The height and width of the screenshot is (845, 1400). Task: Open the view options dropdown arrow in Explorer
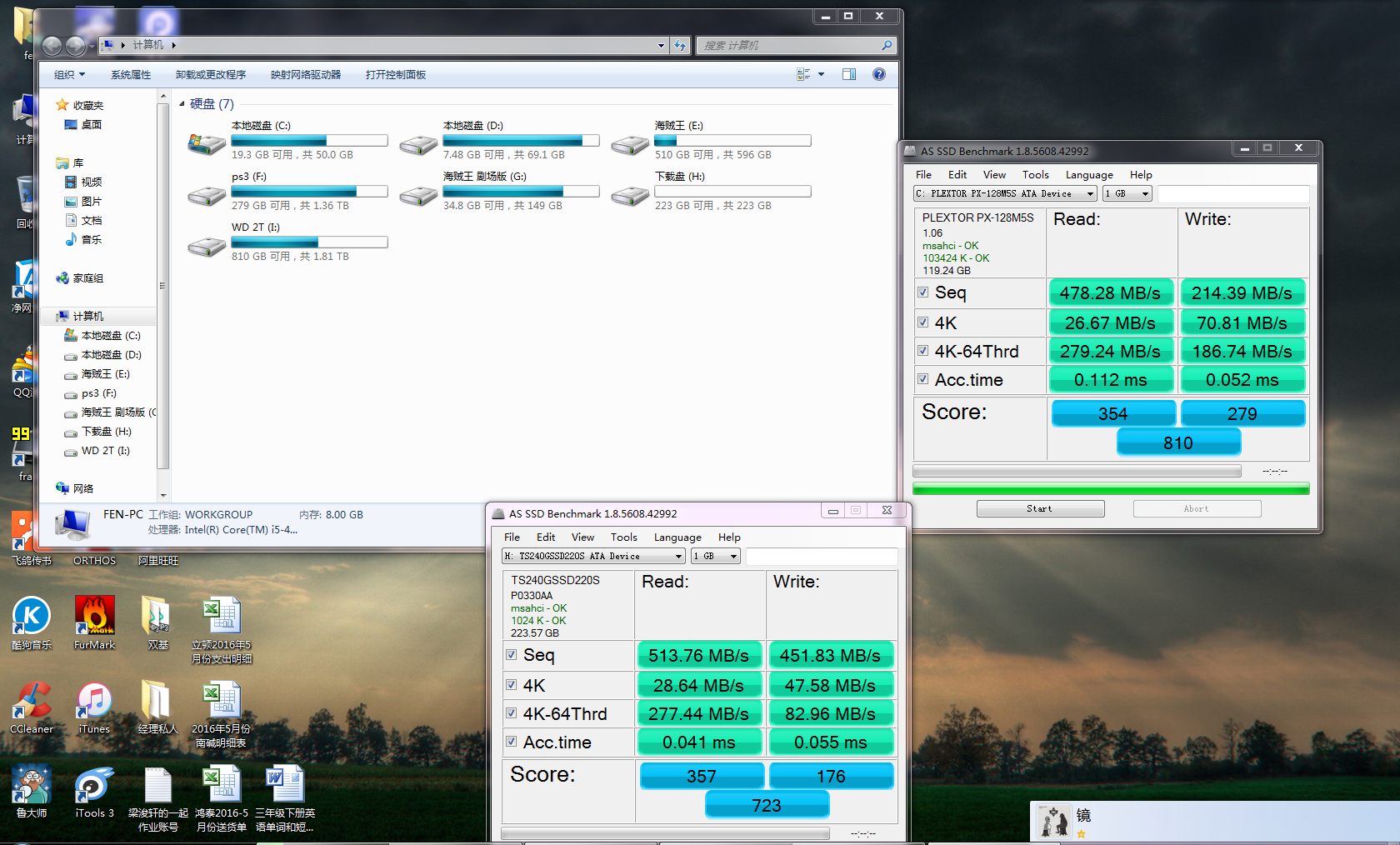point(821,74)
